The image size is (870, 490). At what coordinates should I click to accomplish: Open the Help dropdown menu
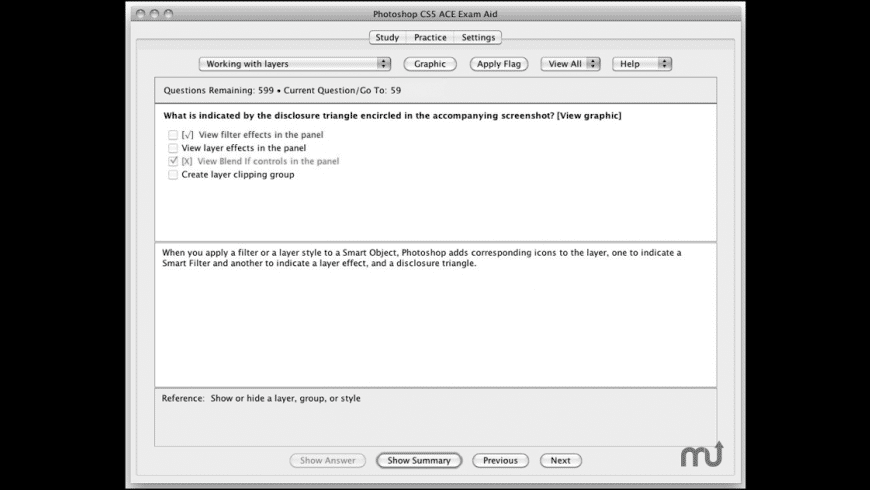pos(642,64)
